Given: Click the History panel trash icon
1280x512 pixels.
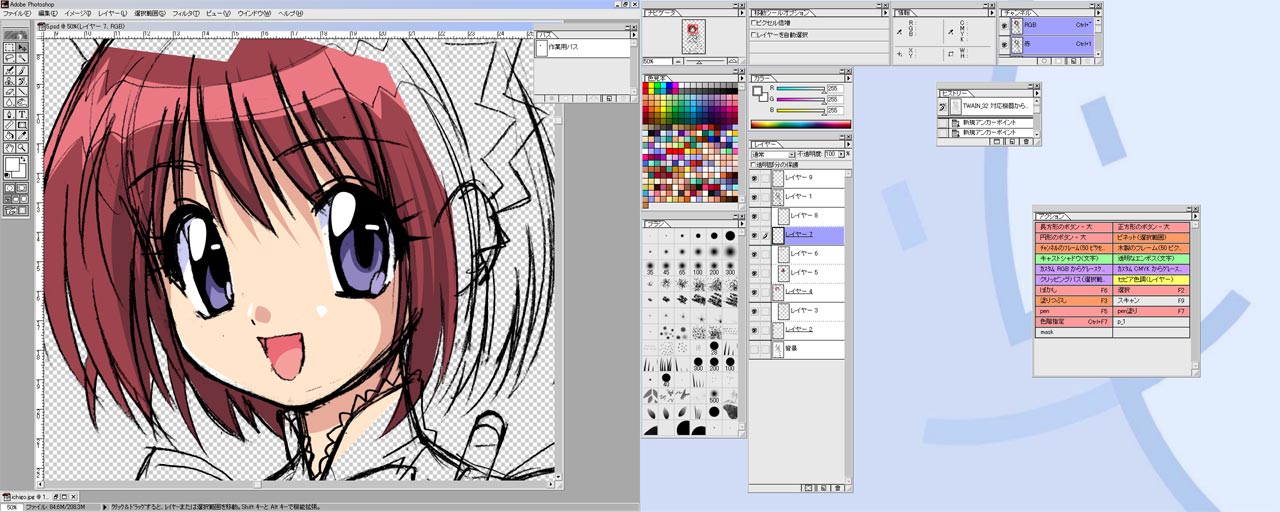Looking at the screenshot, I should [1026, 141].
